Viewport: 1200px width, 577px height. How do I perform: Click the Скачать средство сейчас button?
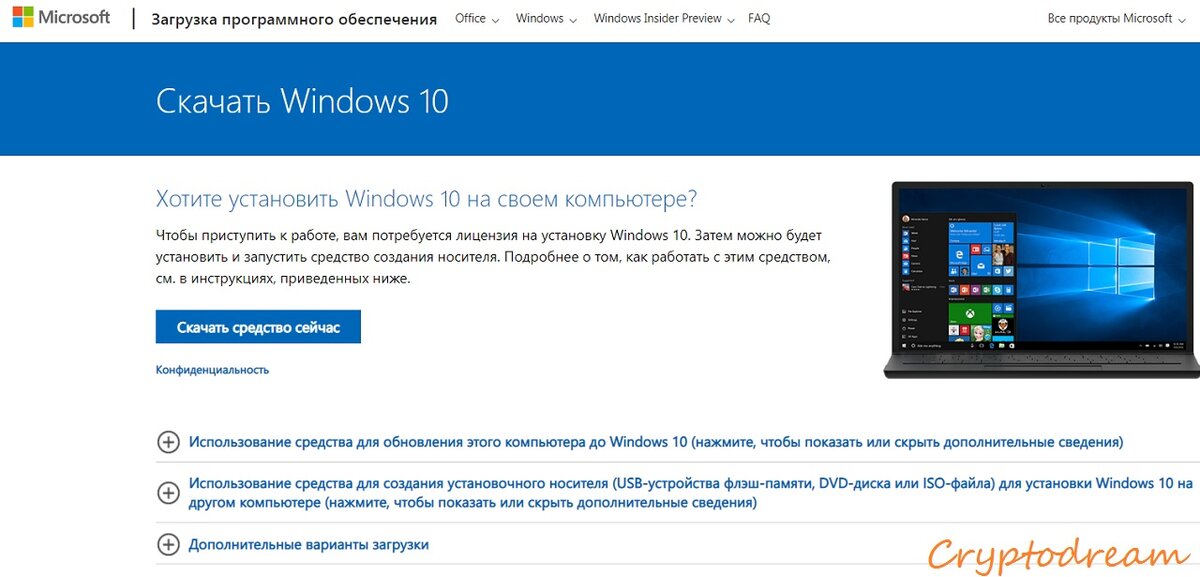(x=258, y=327)
